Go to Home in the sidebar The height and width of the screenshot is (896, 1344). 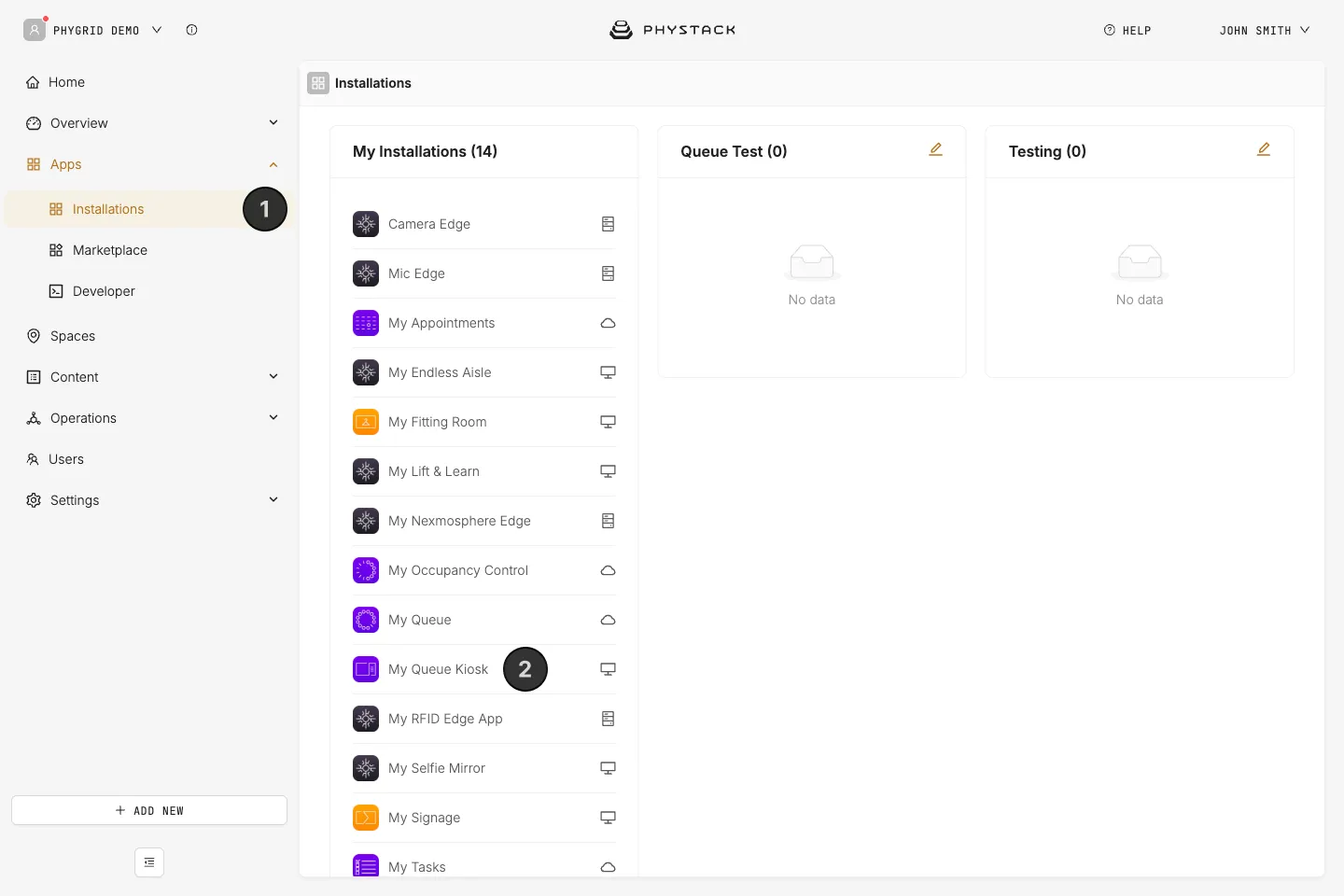click(66, 82)
